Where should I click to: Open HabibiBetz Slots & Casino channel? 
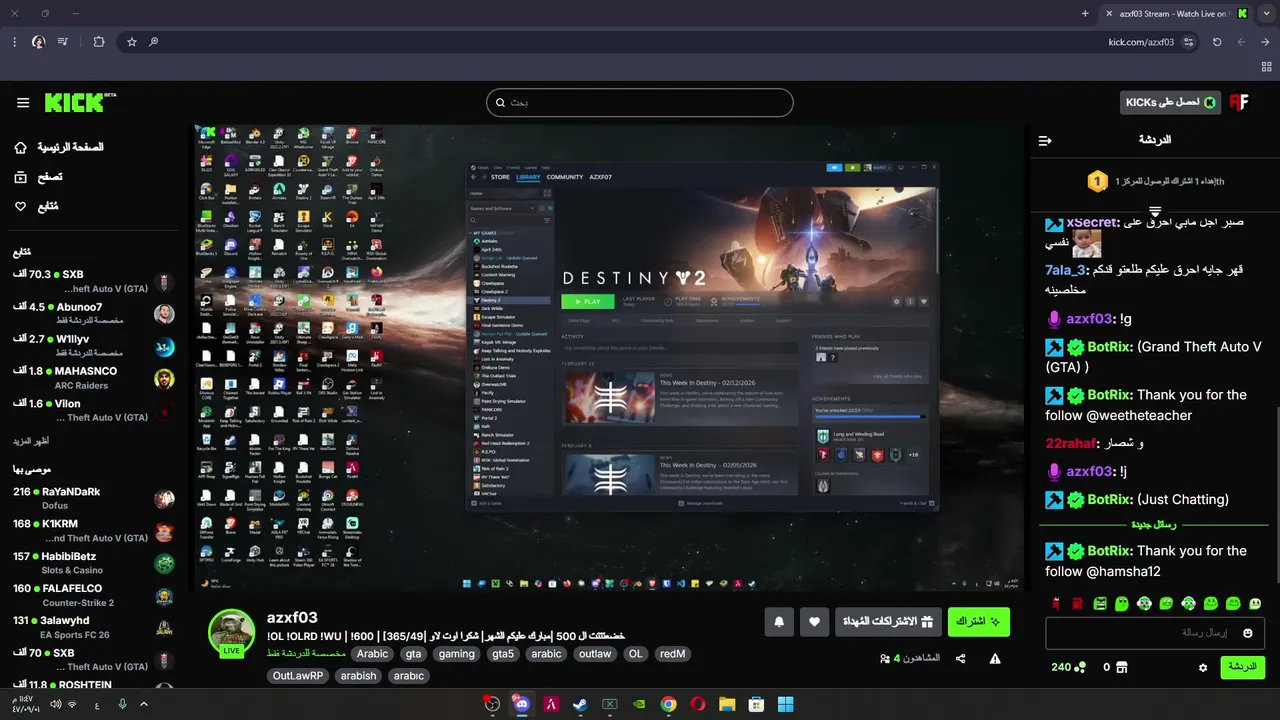pos(94,563)
